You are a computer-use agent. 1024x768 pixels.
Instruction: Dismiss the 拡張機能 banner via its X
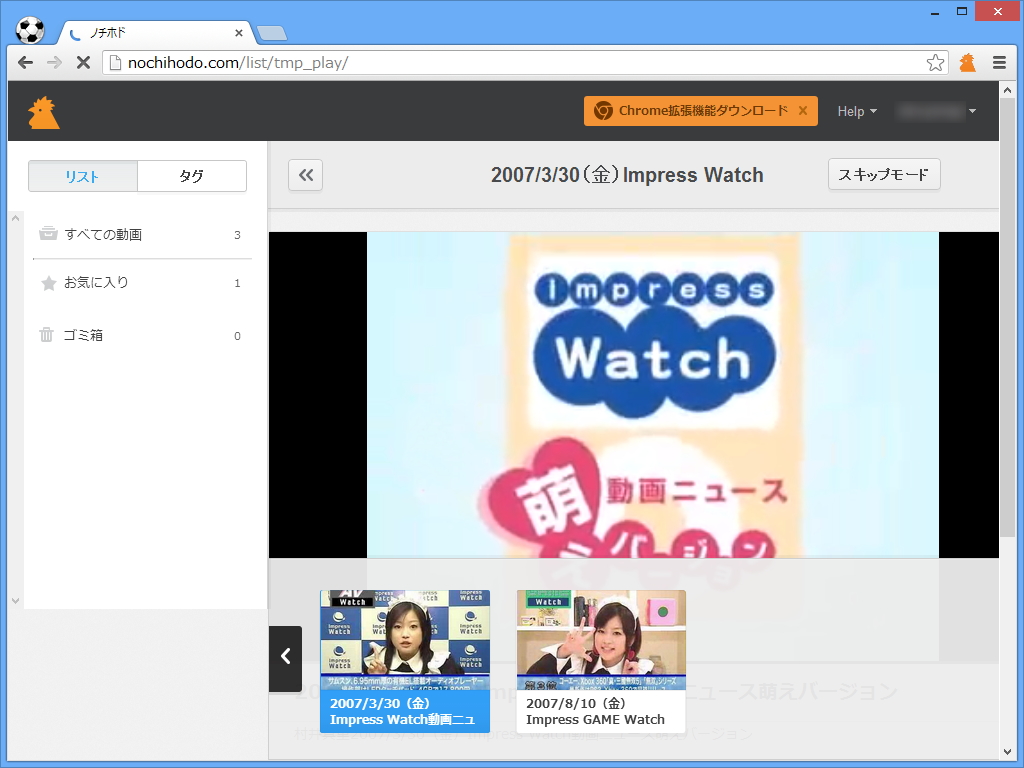803,111
